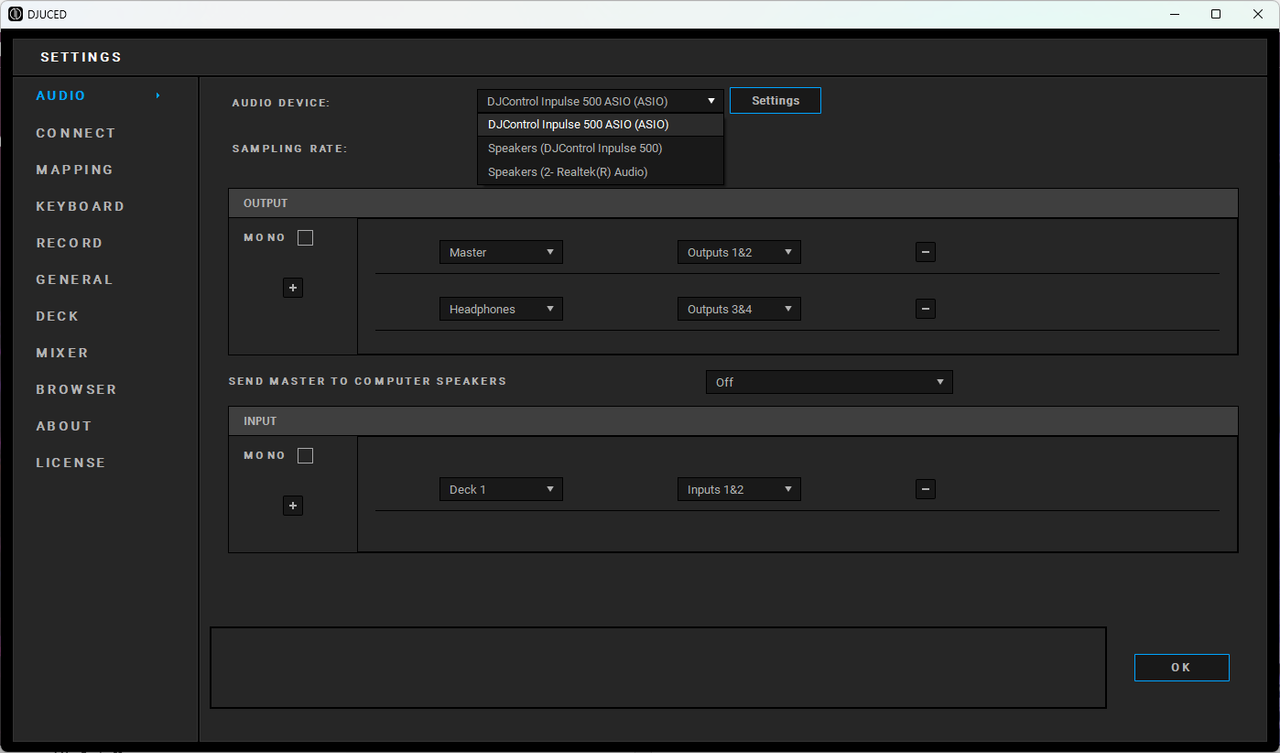
Task: Open the Inputs 1&2 channel dropdown
Action: click(739, 489)
